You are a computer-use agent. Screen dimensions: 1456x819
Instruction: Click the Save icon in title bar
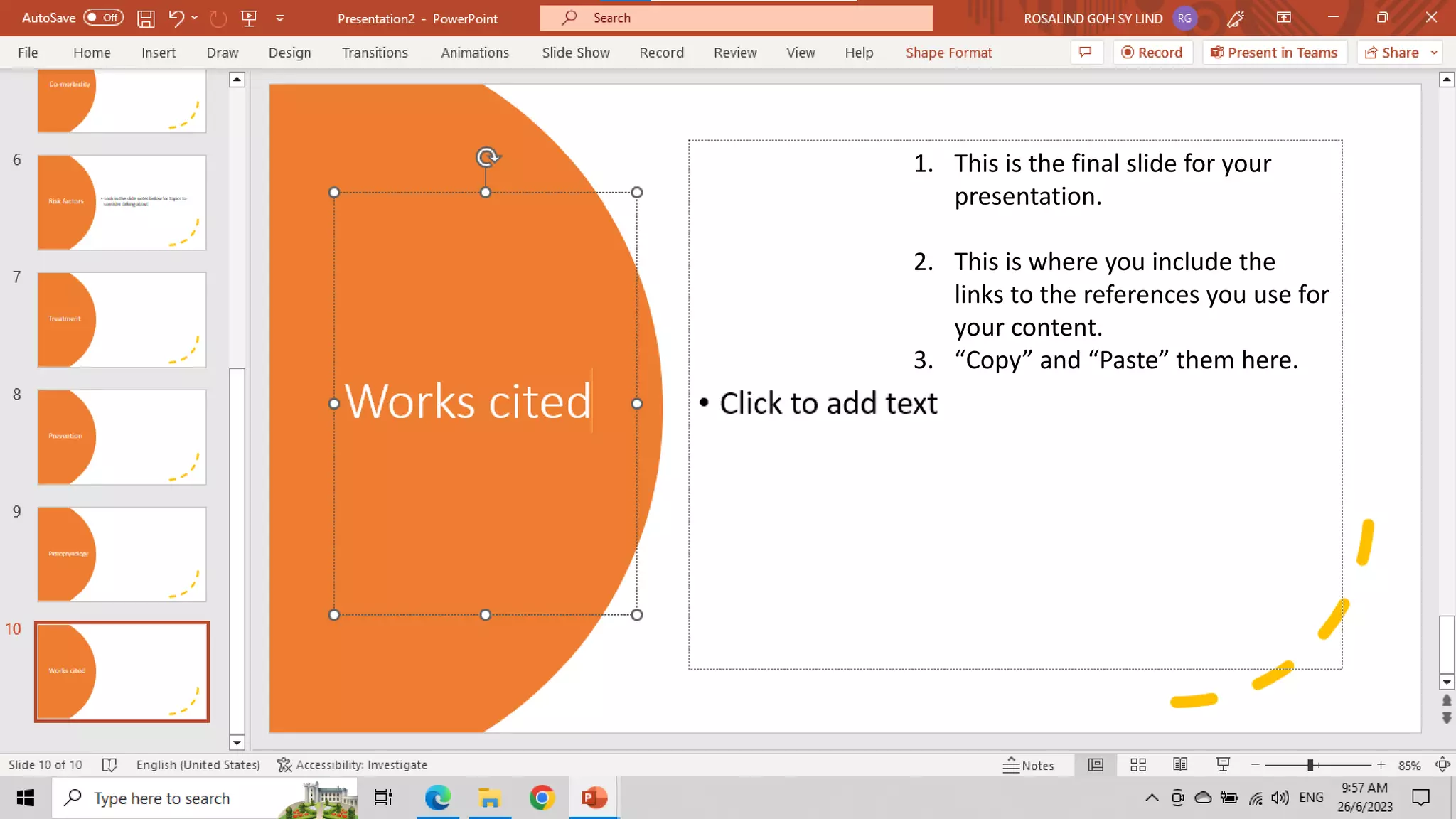(146, 18)
